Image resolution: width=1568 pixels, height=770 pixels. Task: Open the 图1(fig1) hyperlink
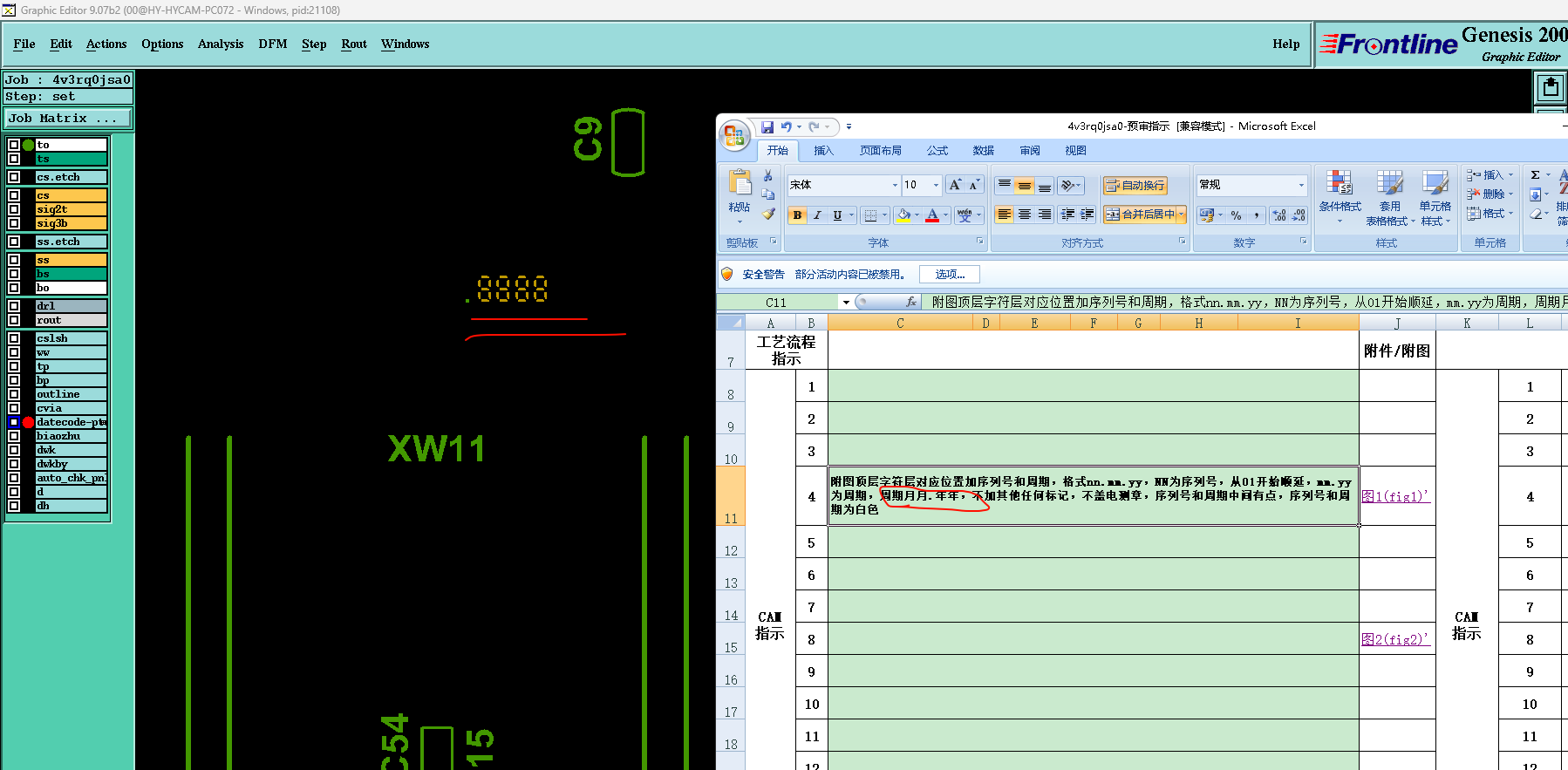[1395, 496]
